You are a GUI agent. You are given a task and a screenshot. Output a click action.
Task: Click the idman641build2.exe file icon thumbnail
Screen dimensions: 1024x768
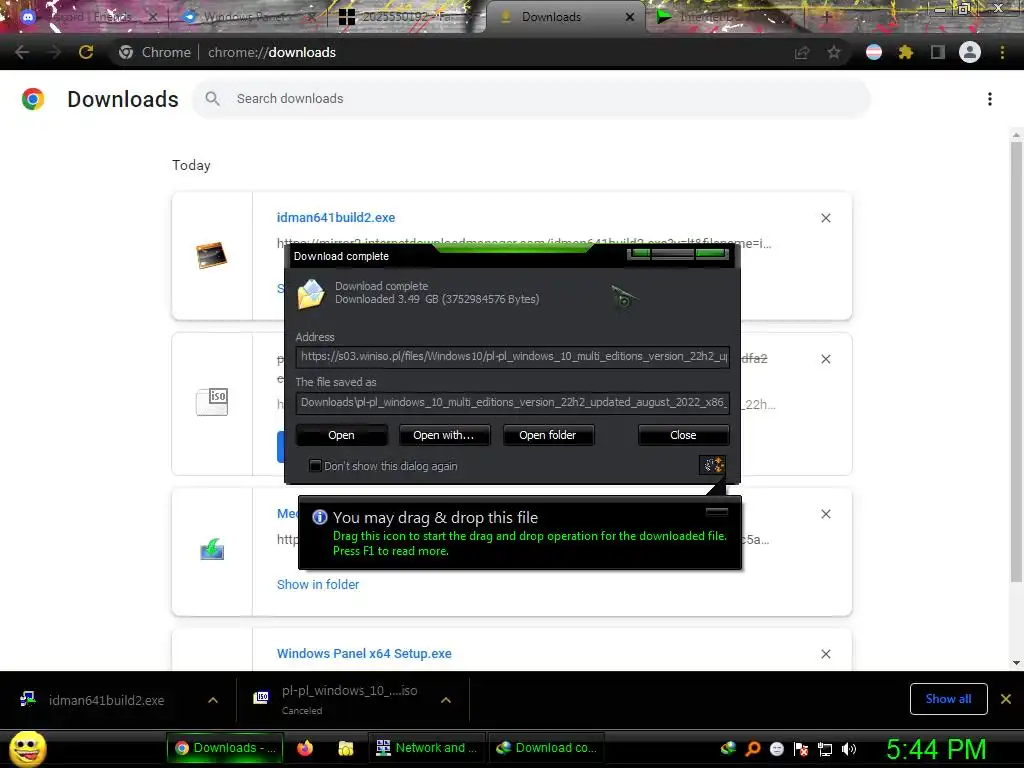point(212,255)
